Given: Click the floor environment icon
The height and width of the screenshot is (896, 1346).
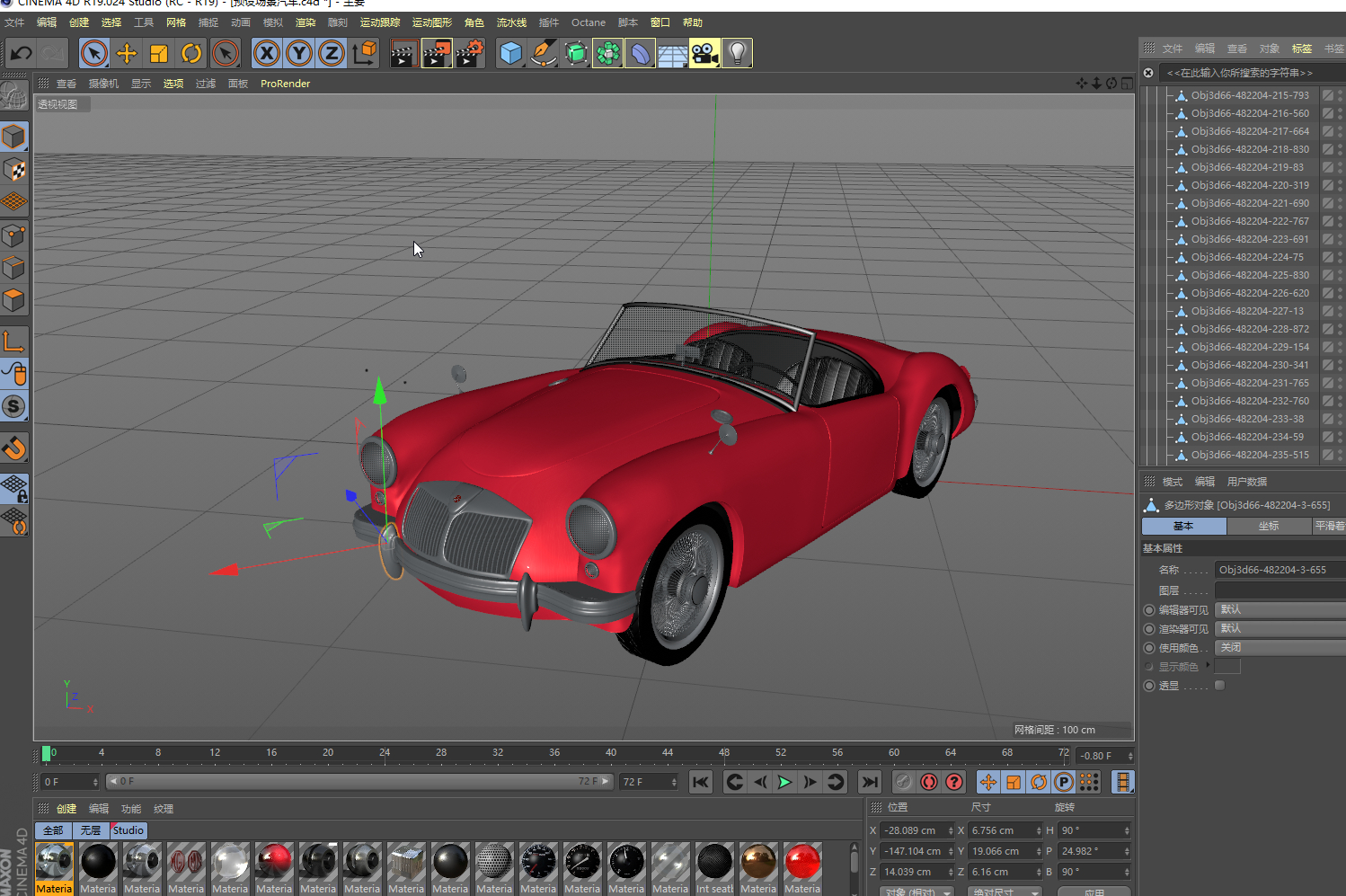Looking at the screenshot, I should click(x=672, y=54).
